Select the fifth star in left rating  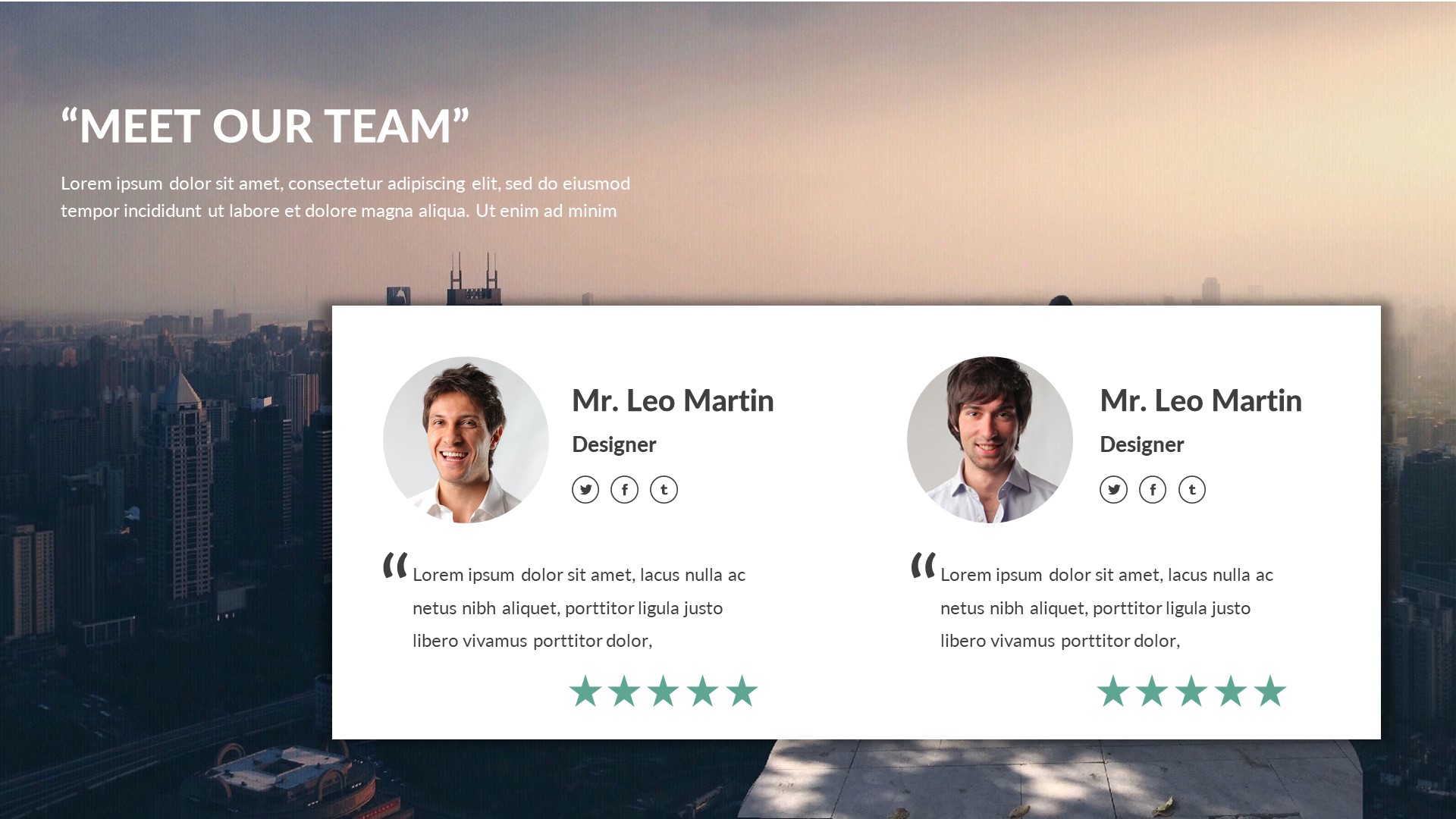742,691
